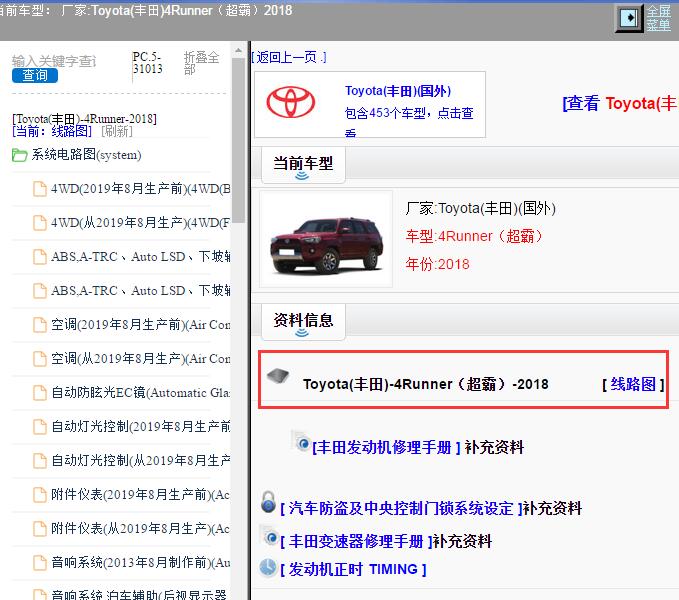Click the Toyota logo image
The image size is (679, 600).
point(291,103)
